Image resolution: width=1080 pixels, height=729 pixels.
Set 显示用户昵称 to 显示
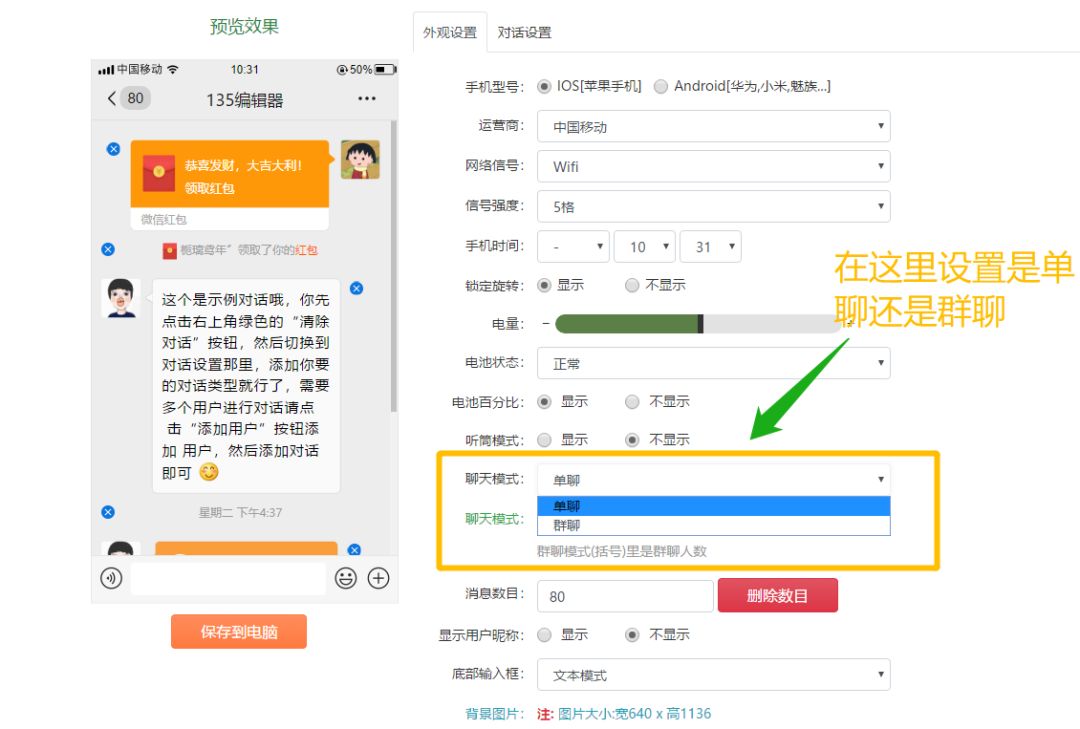point(544,635)
